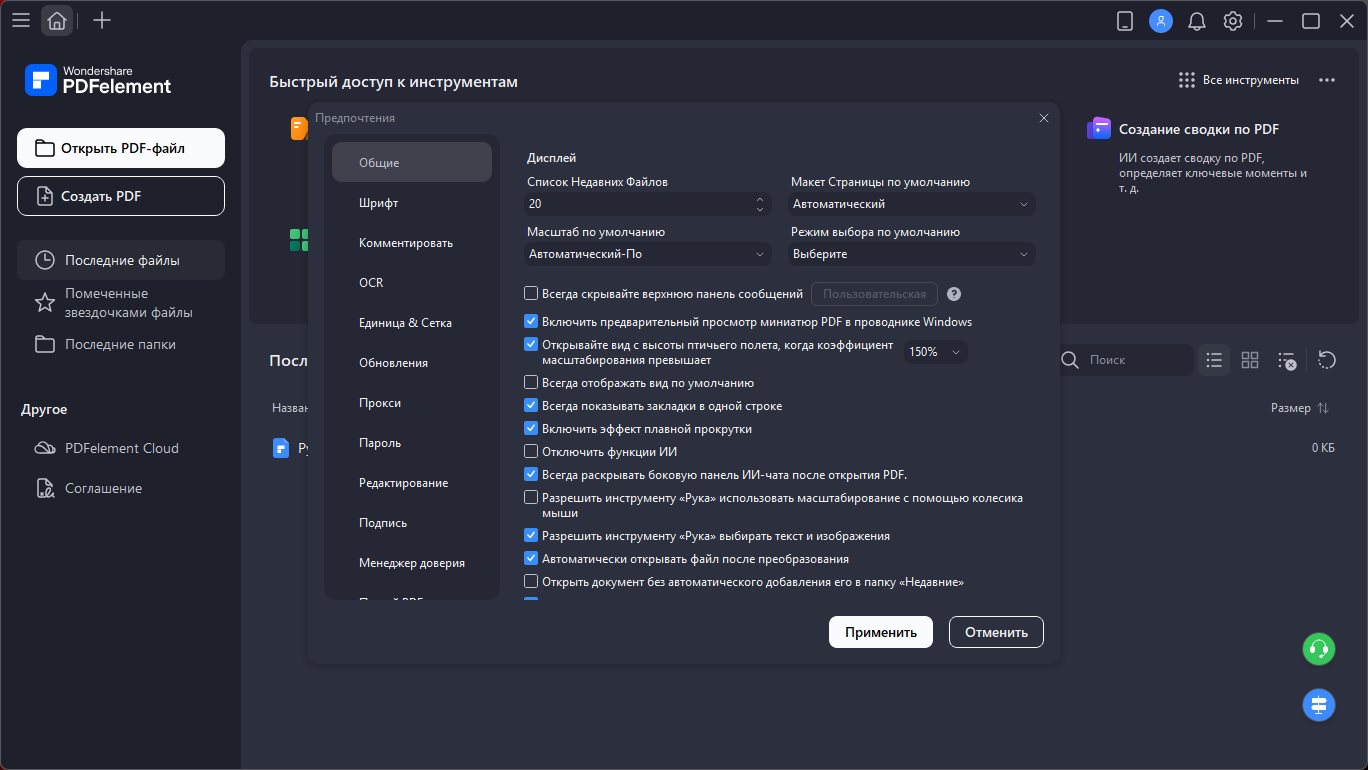Open PDFelement settings gear

click(x=1233, y=20)
